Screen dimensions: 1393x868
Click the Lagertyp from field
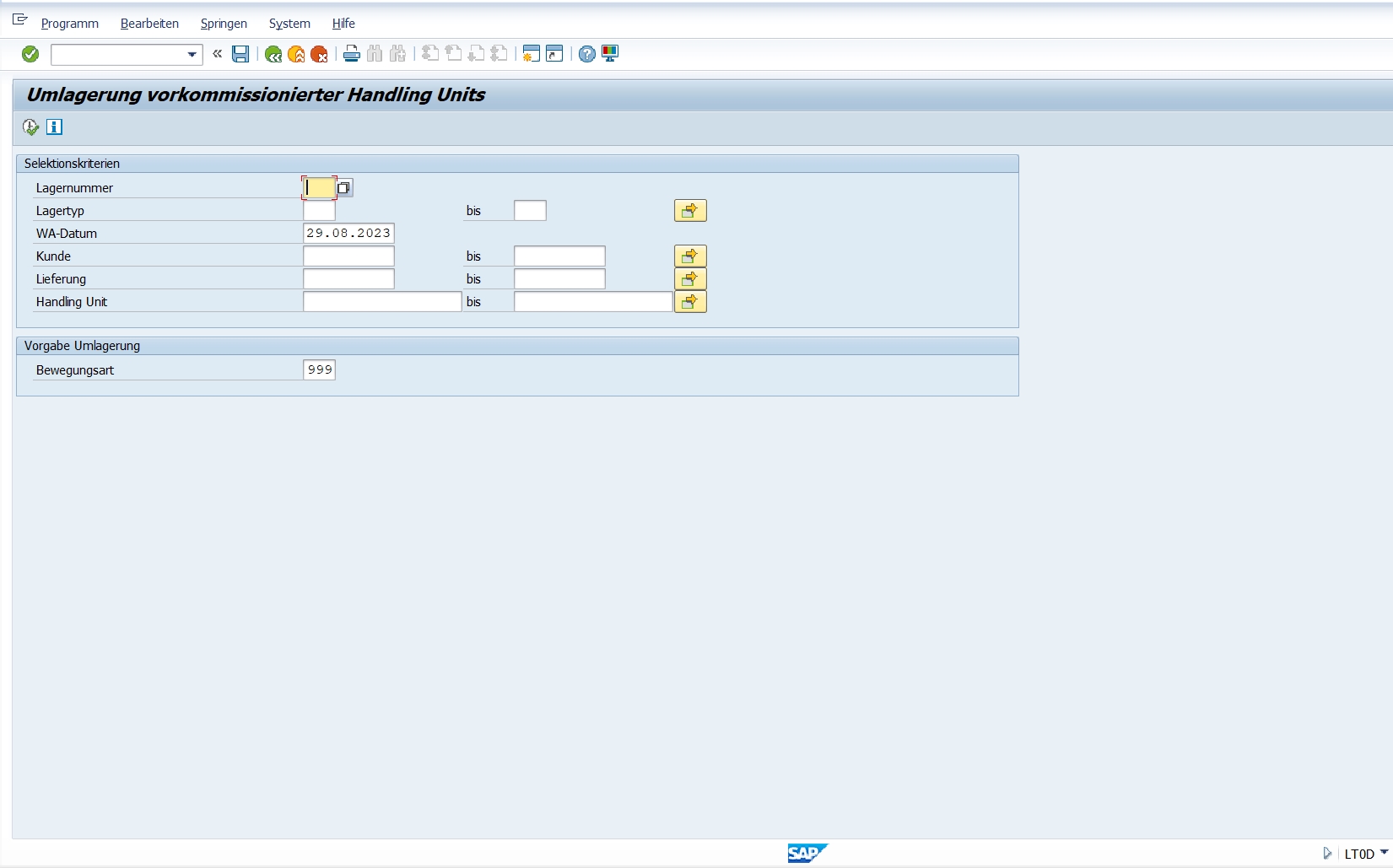[x=319, y=211]
